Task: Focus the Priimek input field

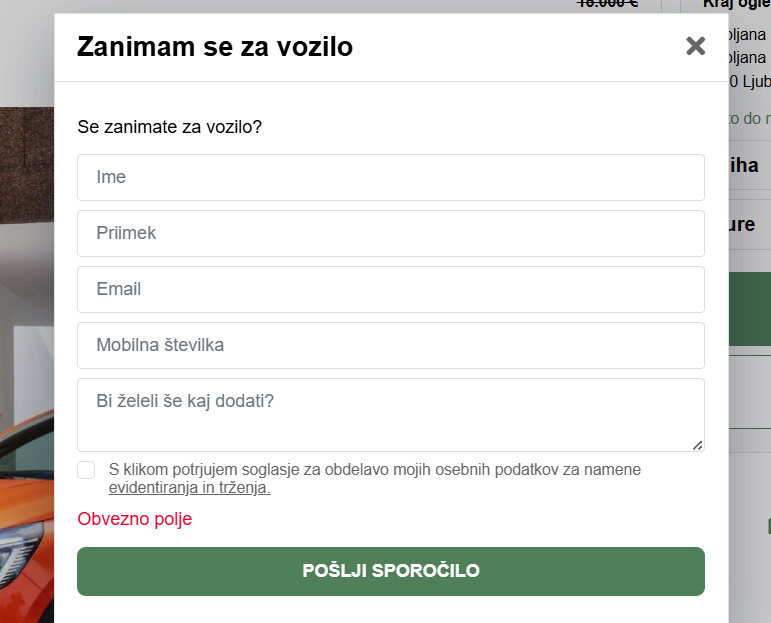Action: (x=391, y=233)
